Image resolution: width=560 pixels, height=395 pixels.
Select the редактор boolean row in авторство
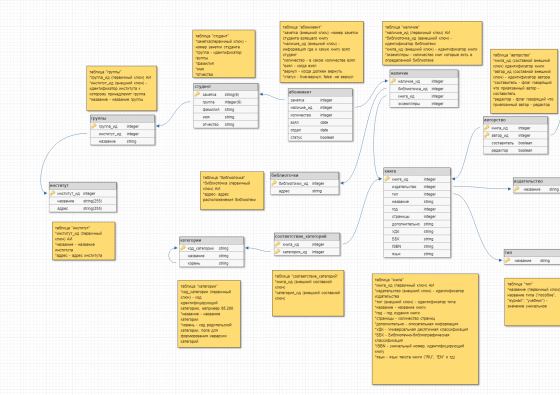click(x=515, y=151)
